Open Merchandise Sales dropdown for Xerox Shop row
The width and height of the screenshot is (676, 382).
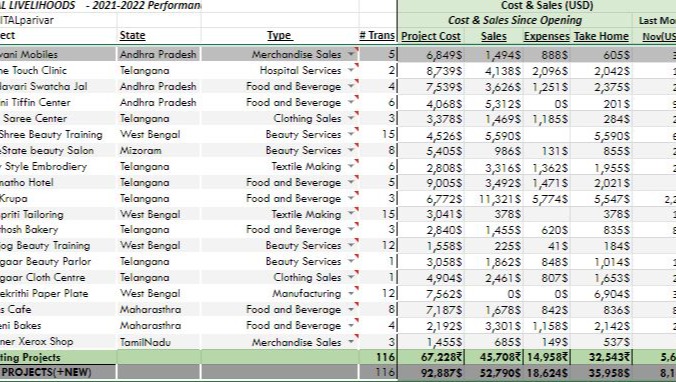click(352, 342)
